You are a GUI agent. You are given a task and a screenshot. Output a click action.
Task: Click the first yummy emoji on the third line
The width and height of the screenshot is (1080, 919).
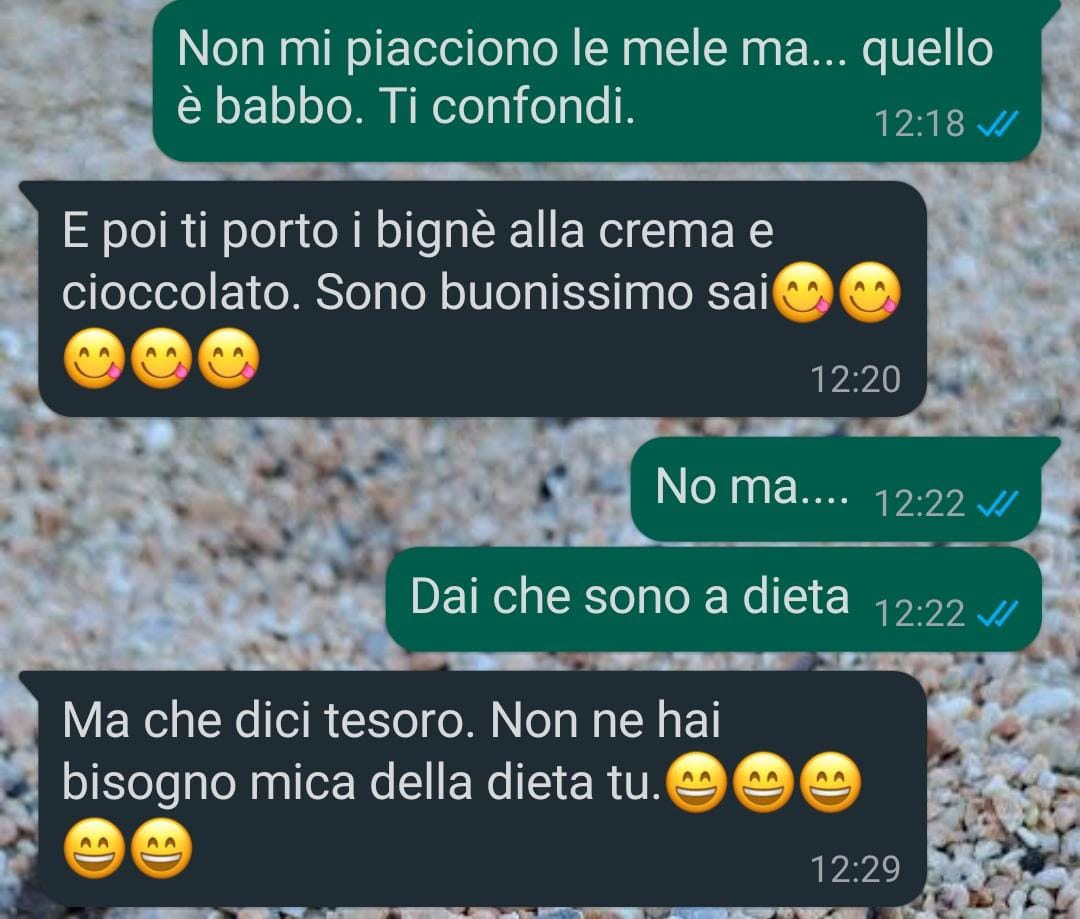(x=94, y=358)
